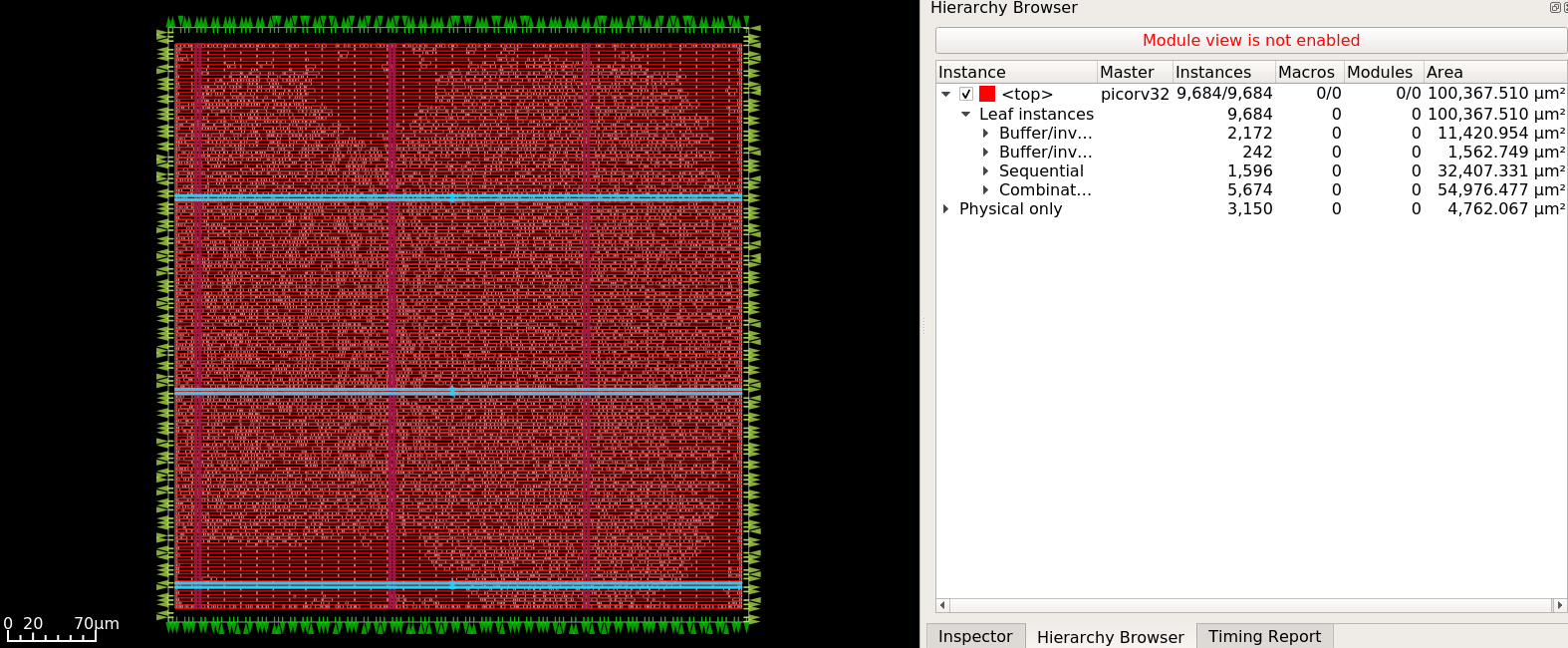Open the Timing Report tab

click(x=1264, y=636)
